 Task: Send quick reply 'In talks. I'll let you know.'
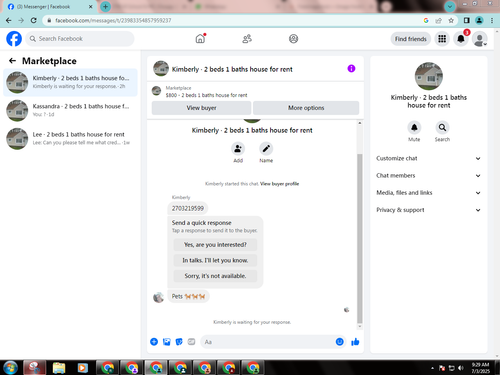215,260
